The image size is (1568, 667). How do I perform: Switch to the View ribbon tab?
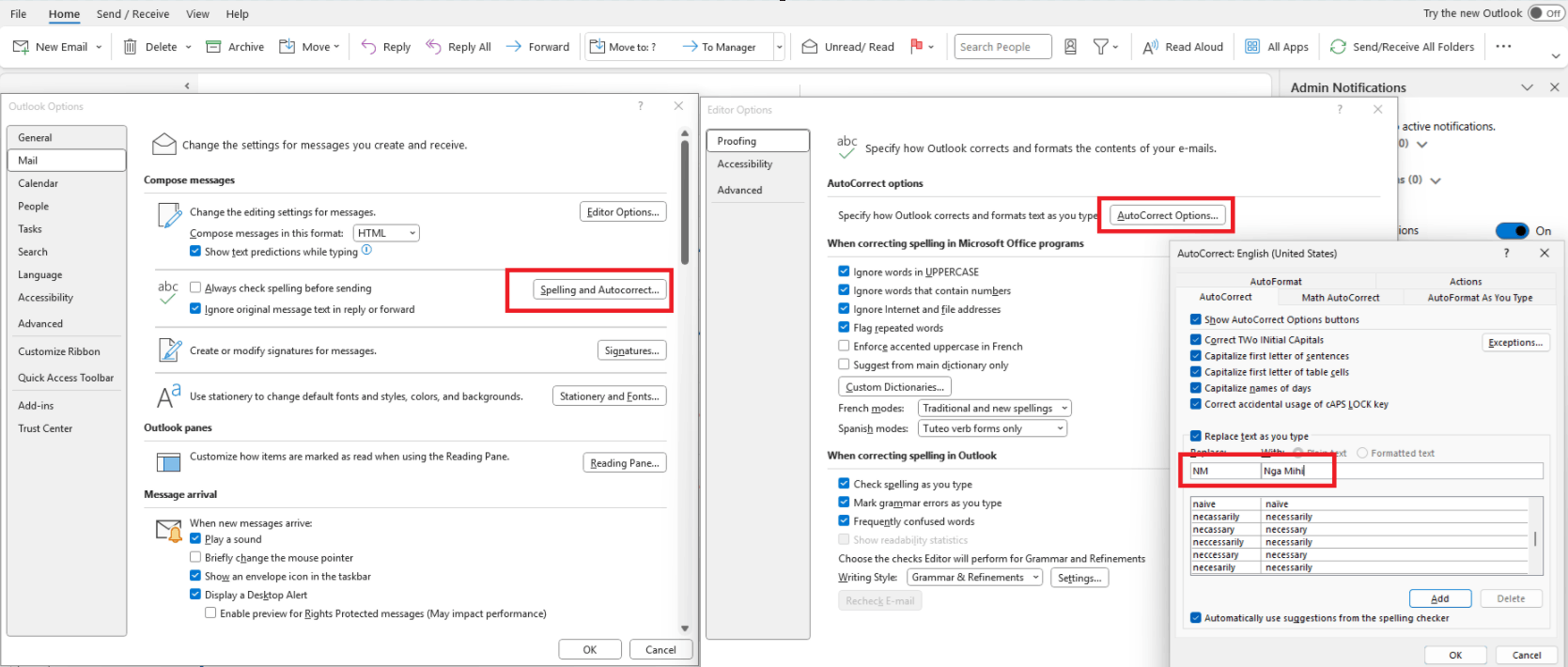point(197,14)
